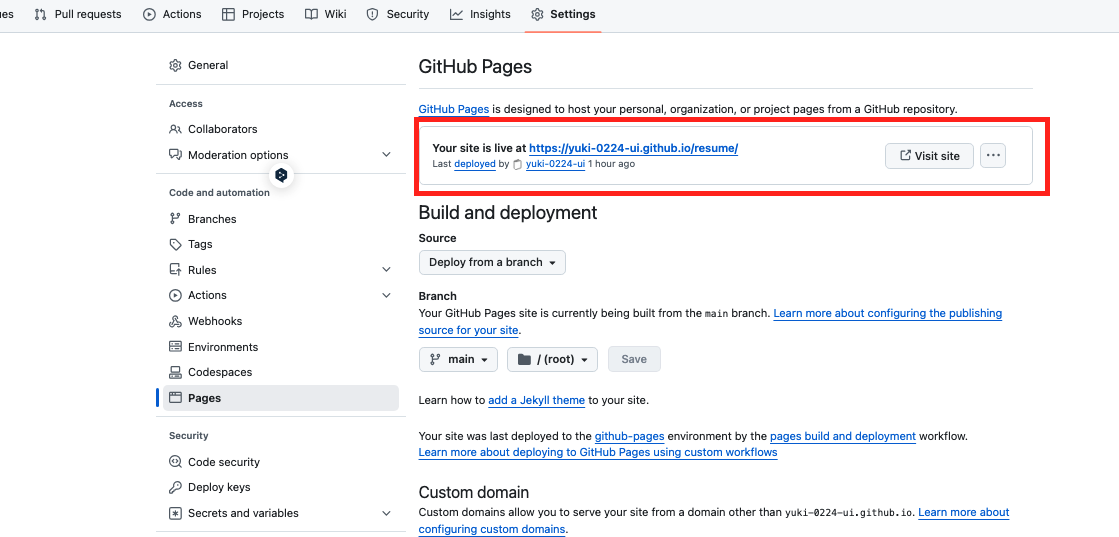
Task: Click the asterisk icon next to Secrets and variables
Action: point(175,513)
